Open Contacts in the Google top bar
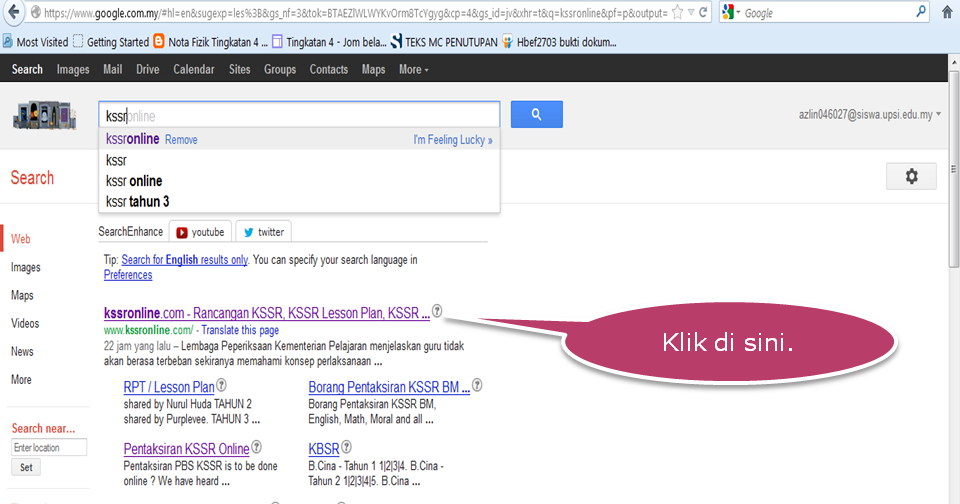Image resolution: width=960 pixels, height=504 pixels. pyautogui.click(x=329, y=70)
